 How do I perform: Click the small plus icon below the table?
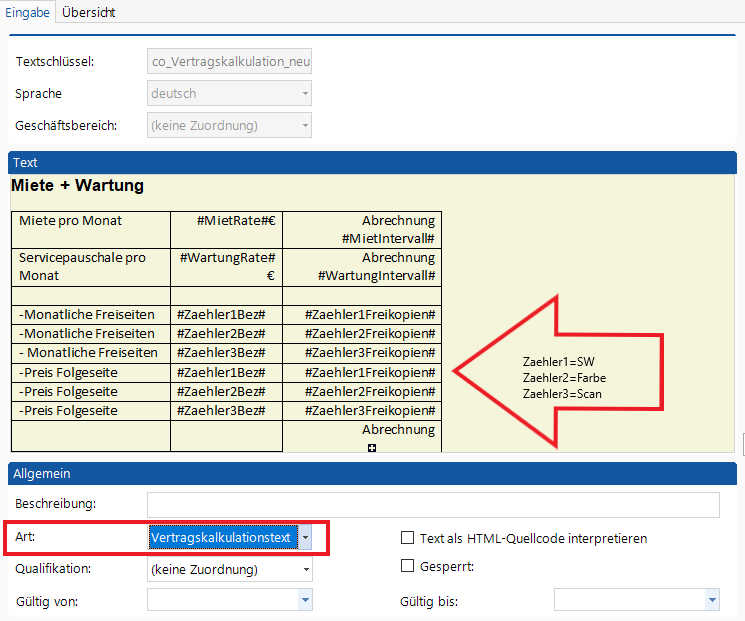[x=371, y=448]
